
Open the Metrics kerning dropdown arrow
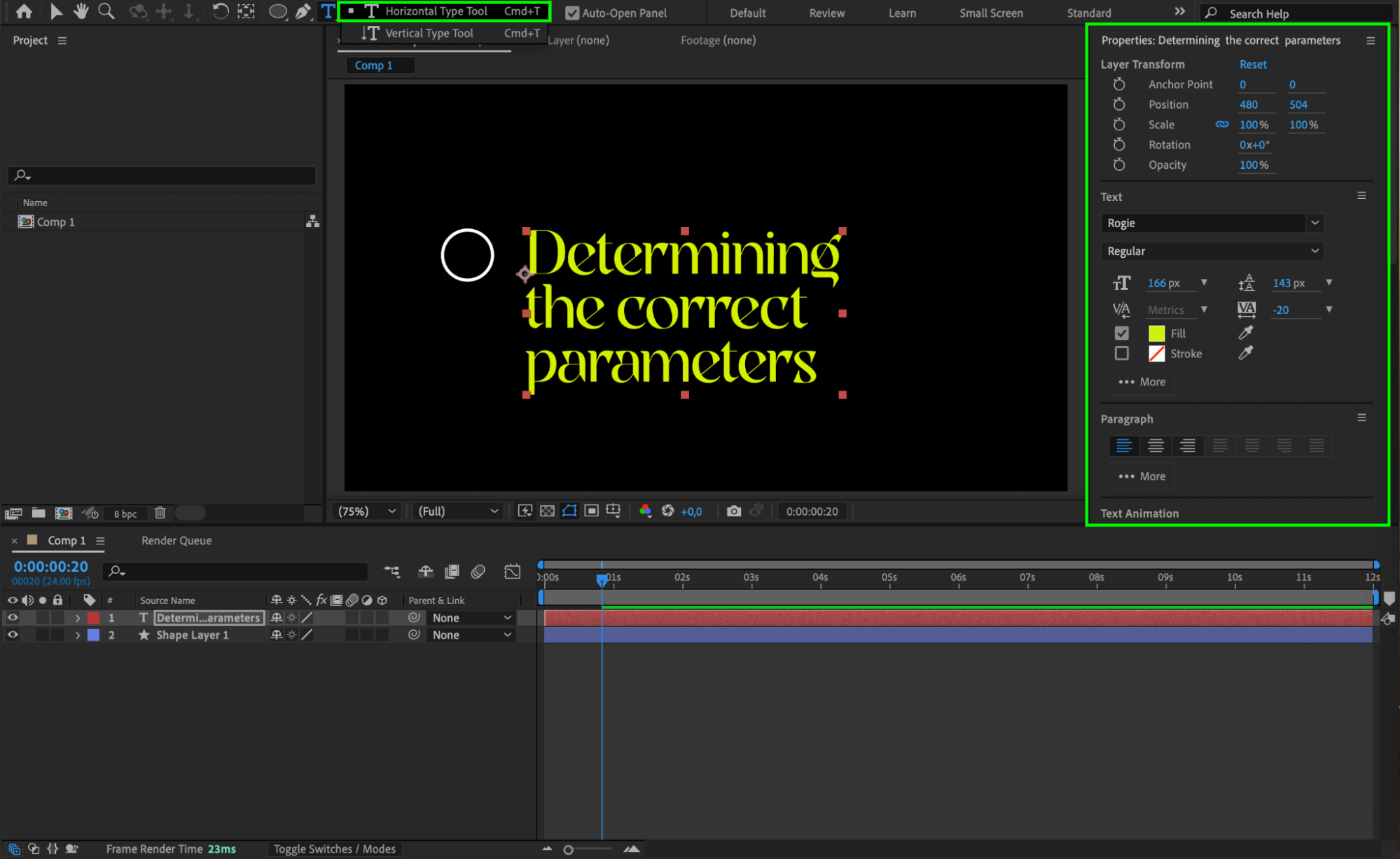click(1204, 309)
